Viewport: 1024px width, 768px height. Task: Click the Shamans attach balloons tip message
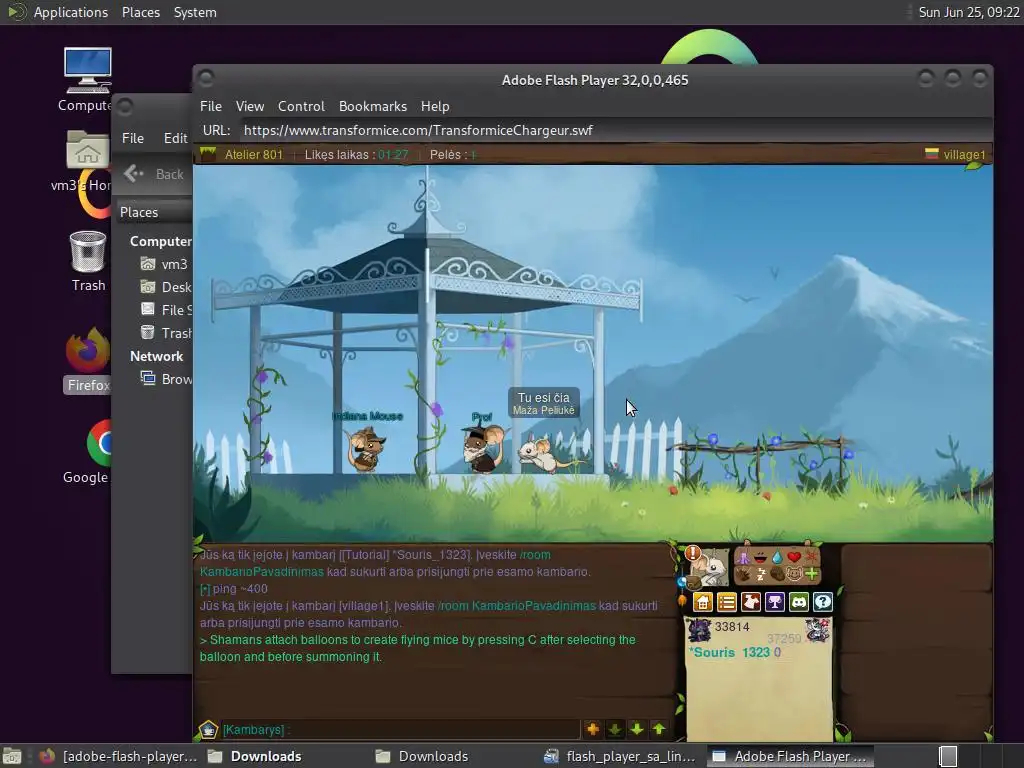[x=417, y=648]
